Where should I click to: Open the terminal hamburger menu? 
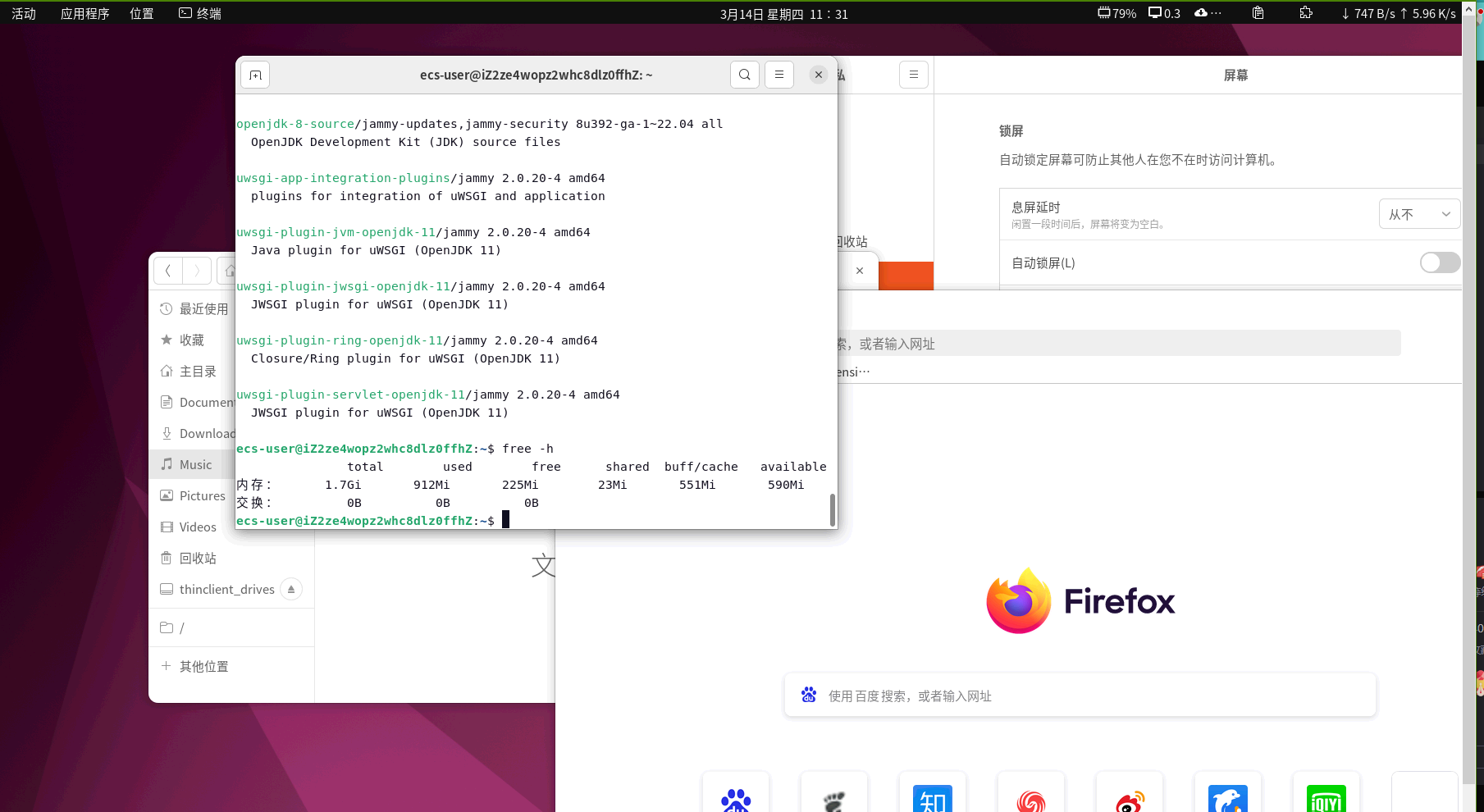tap(779, 75)
